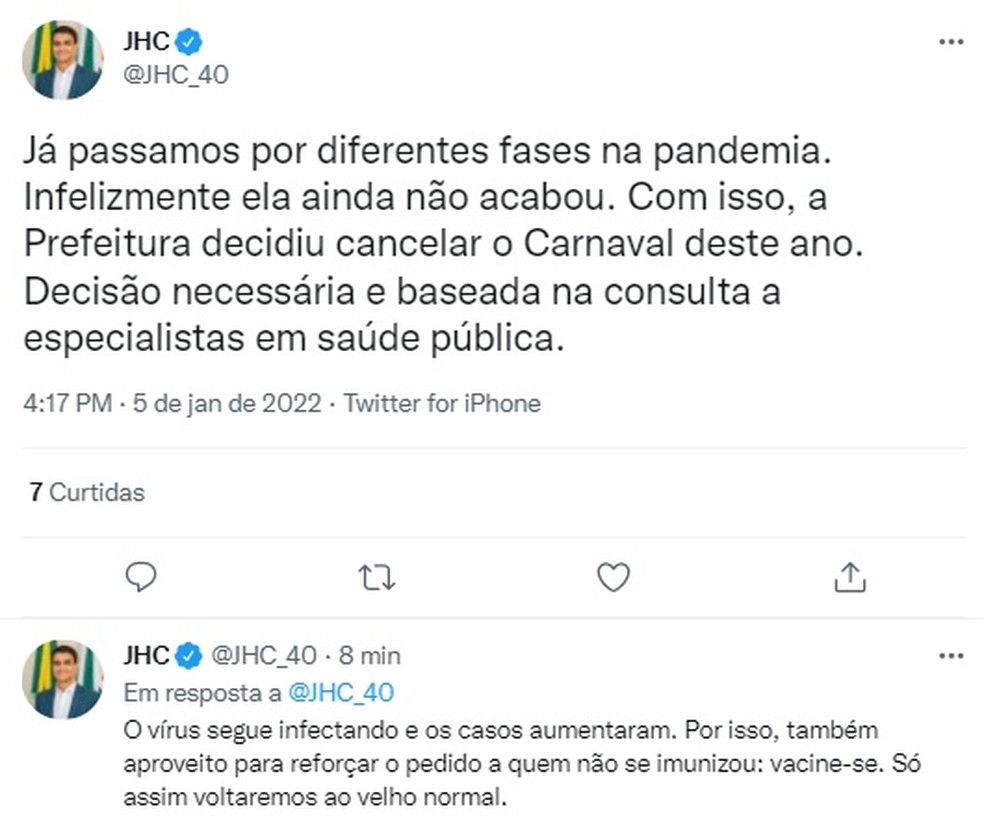Open the @JHC_40 mention in the reply header
Image resolution: width=984 pixels, height=835 pixels.
(340, 691)
